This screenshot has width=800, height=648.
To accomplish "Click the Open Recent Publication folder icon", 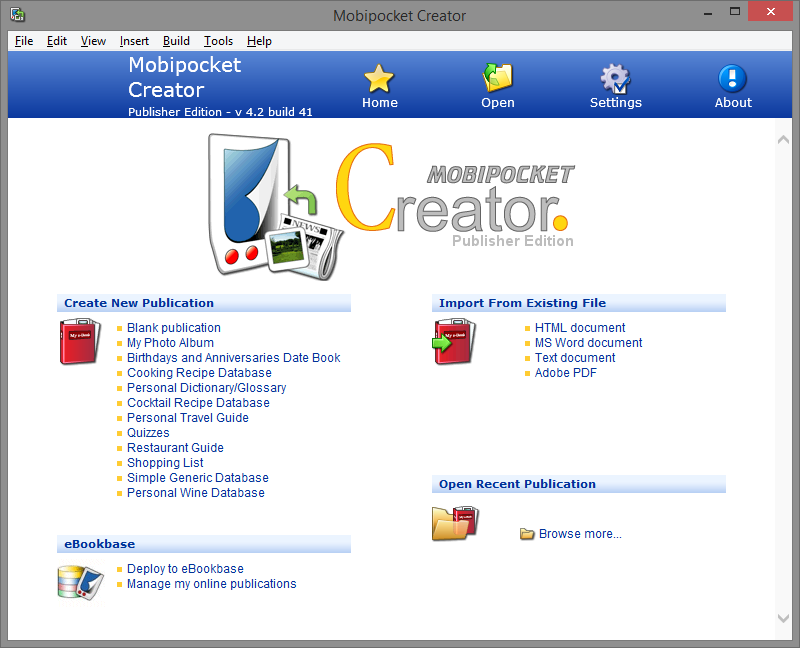I will coord(455,523).
